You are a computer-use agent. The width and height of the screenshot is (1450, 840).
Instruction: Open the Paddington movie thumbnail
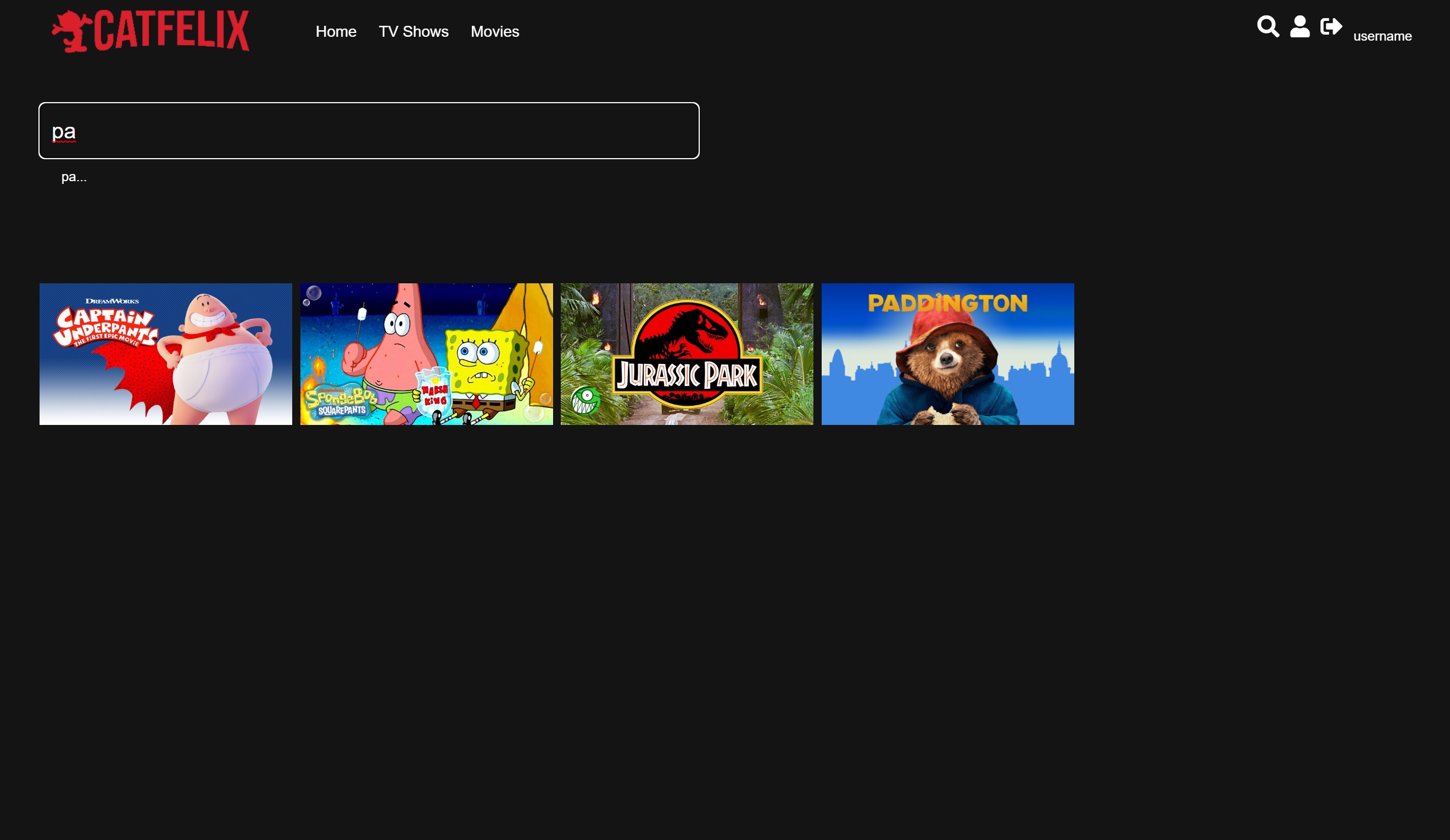pyautogui.click(x=947, y=354)
